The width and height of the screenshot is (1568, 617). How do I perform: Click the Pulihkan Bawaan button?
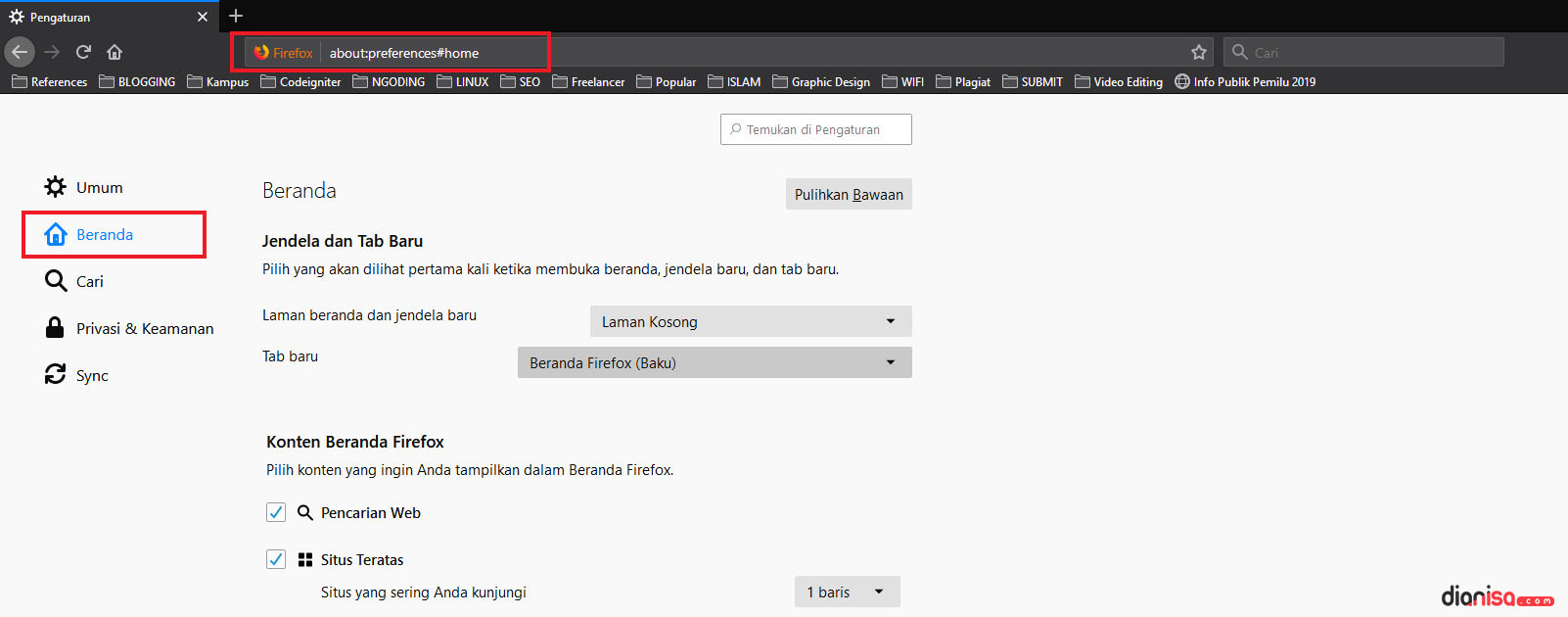(x=849, y=194)
